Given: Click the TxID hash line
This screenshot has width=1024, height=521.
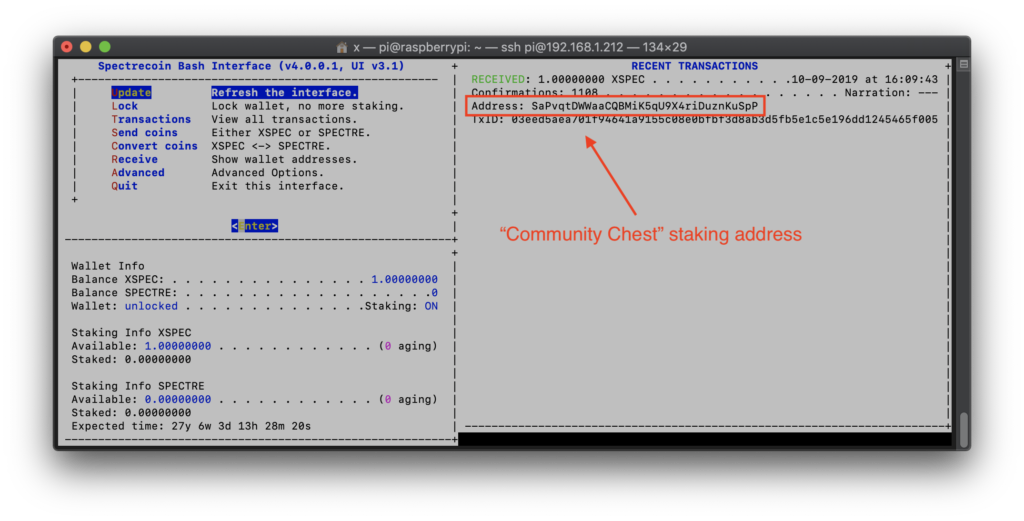Looking at the screenshot, I should coord(705,119).
